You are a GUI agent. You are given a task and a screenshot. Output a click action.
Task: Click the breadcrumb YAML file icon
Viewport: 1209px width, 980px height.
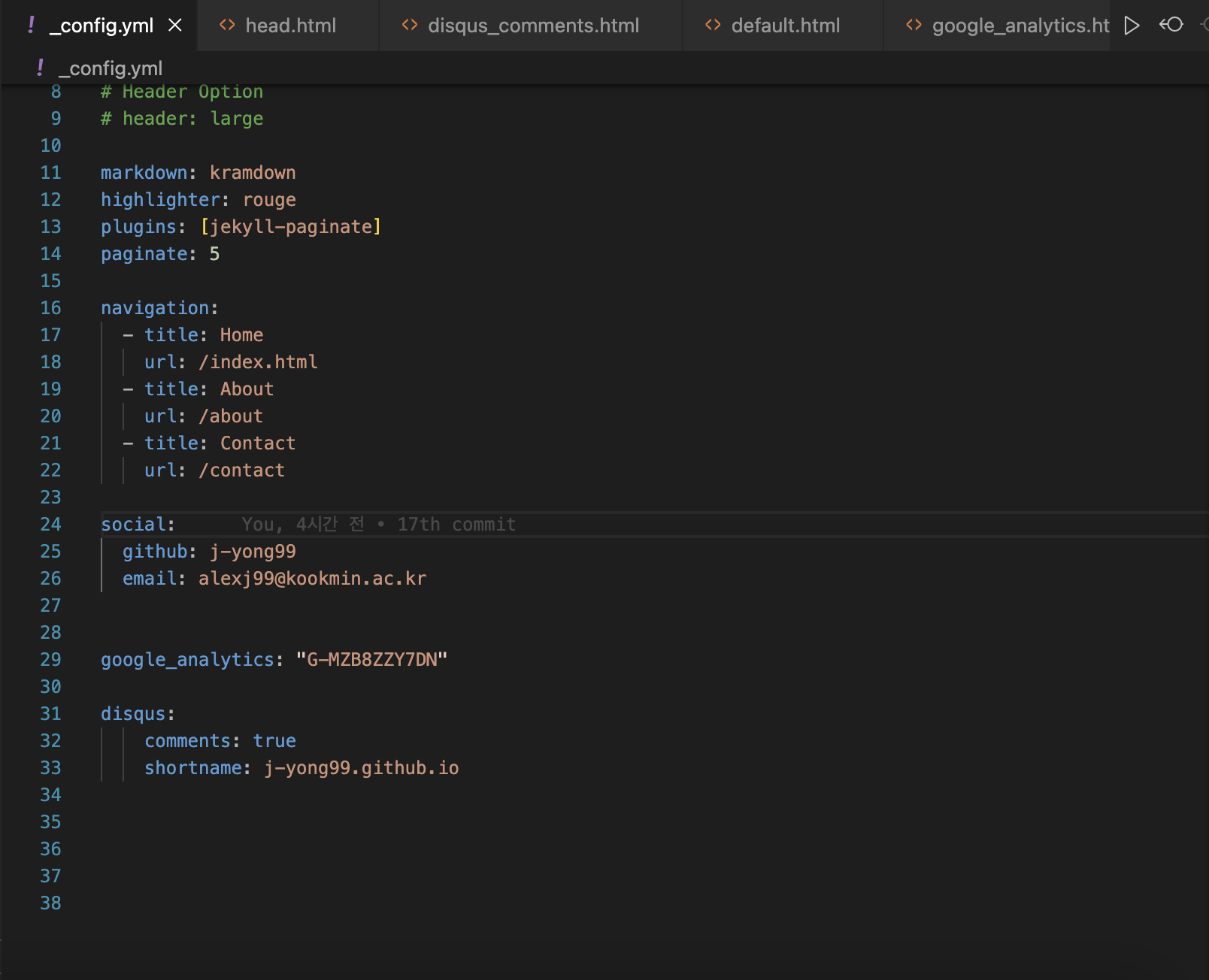click(41, 68)
